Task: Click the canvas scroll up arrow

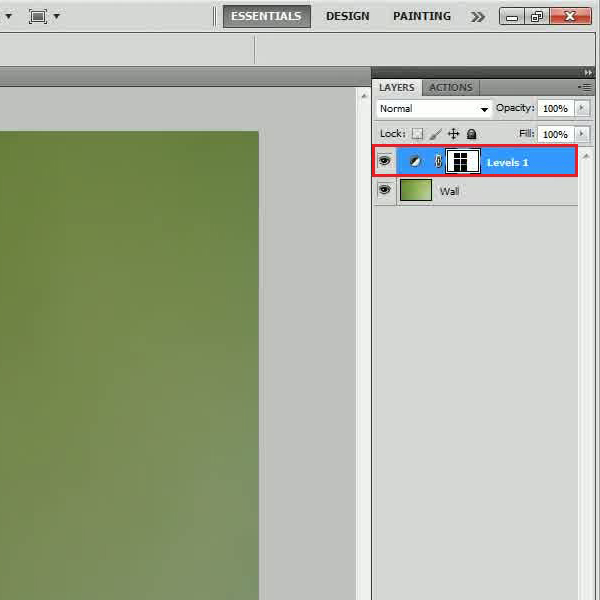Action: (x=364, y=96)
